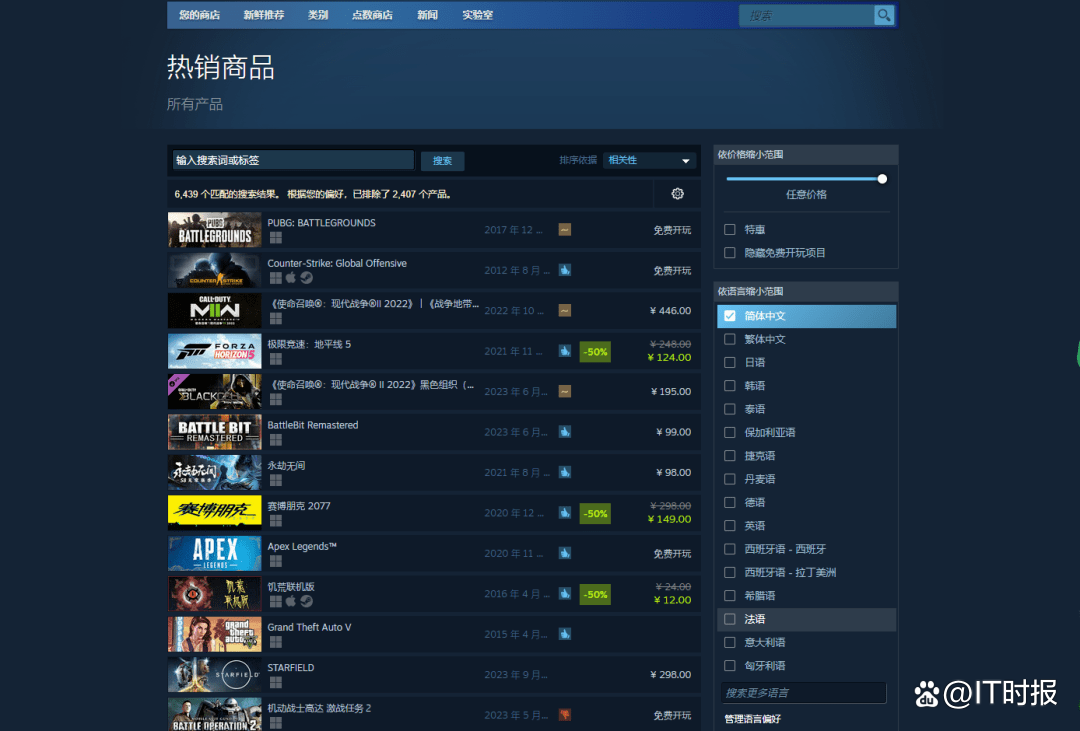The height and width of the screenshot is (731, 1080).
Task: Open PUBG BATTLEGROUNDS thumbnail
Action: coord(215,230)
